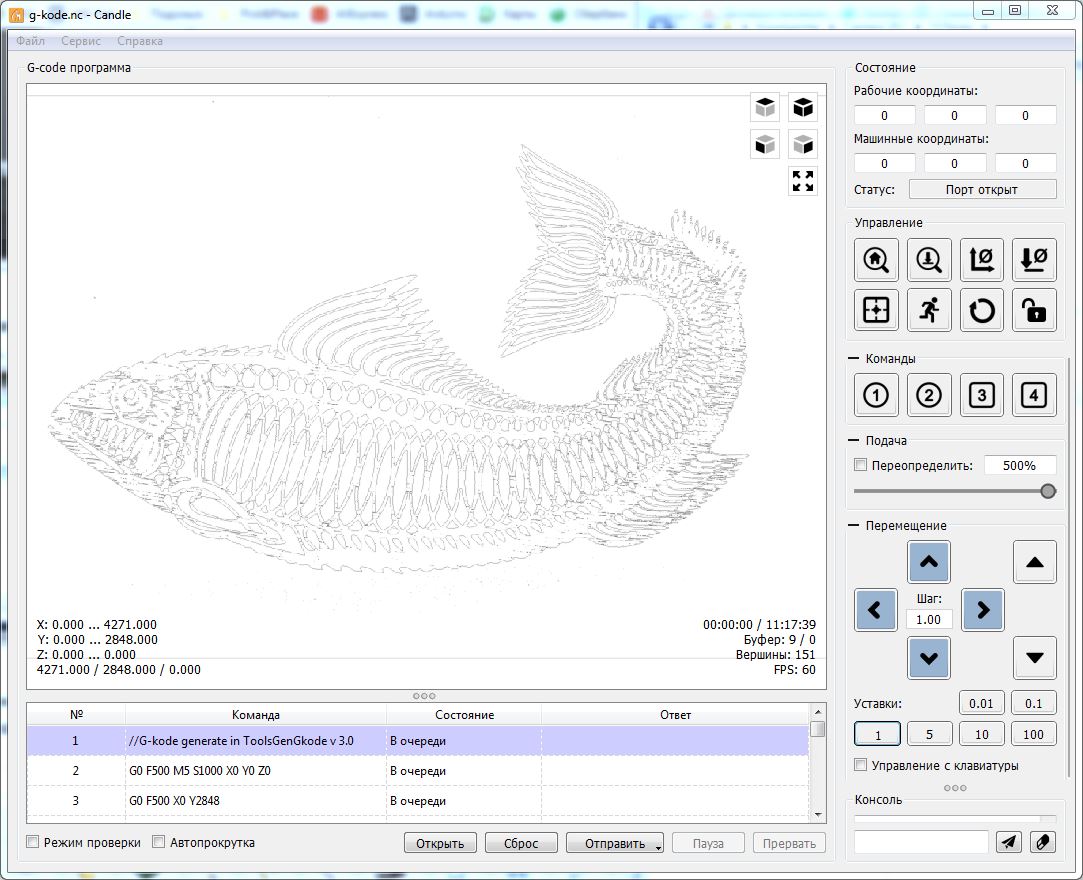This screenshot has width=1083, height=880.
Task: Clear console with the eraser icon
Action: tap(1042, 842)
